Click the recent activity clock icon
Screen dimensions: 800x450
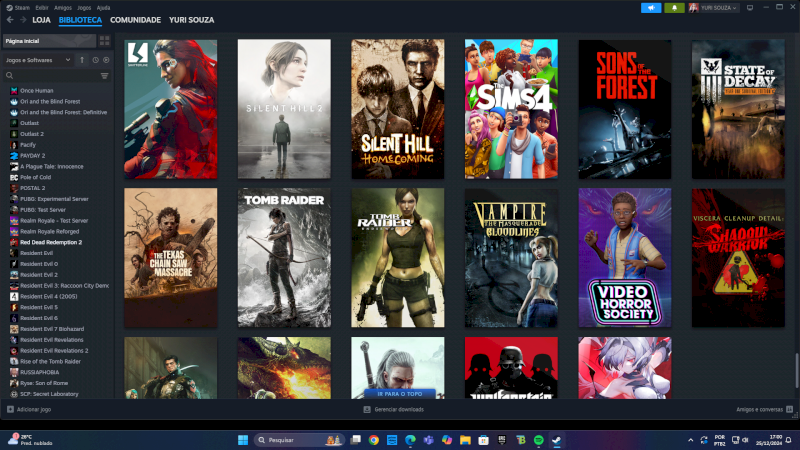[95, 60]
